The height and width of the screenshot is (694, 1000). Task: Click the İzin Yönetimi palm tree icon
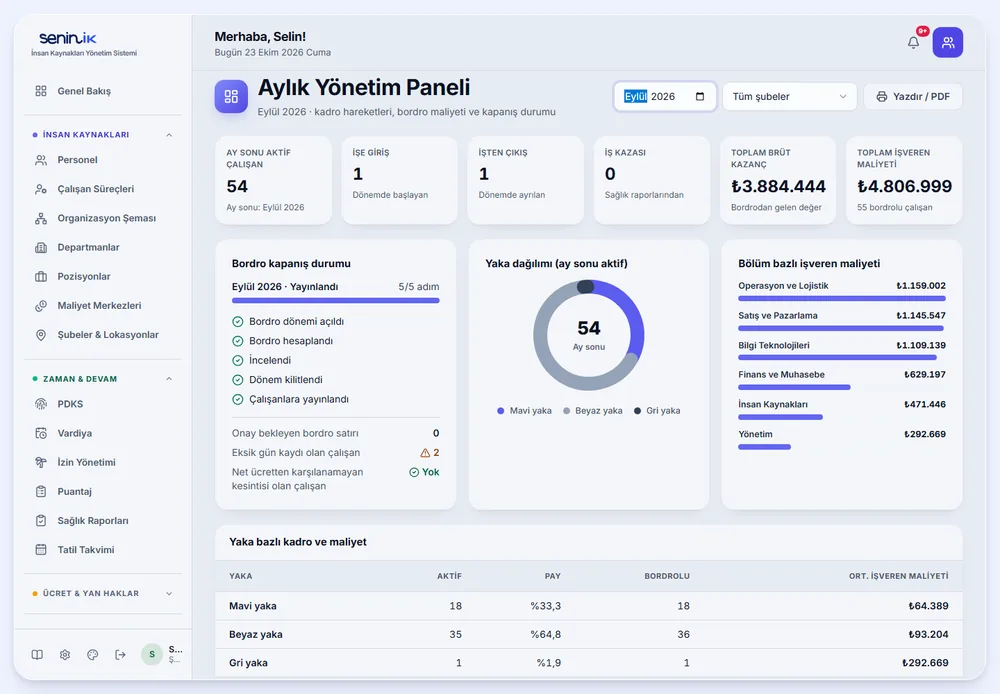[x=41, y=462]
